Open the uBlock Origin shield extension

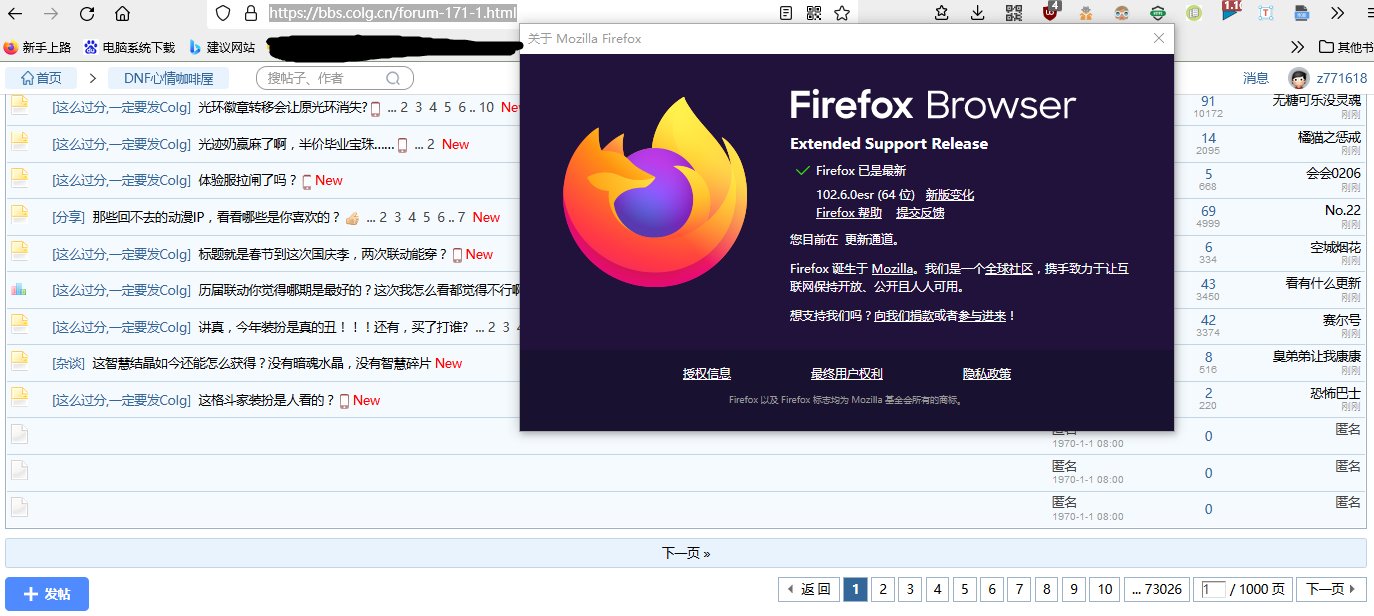[x=1051, y=12]
